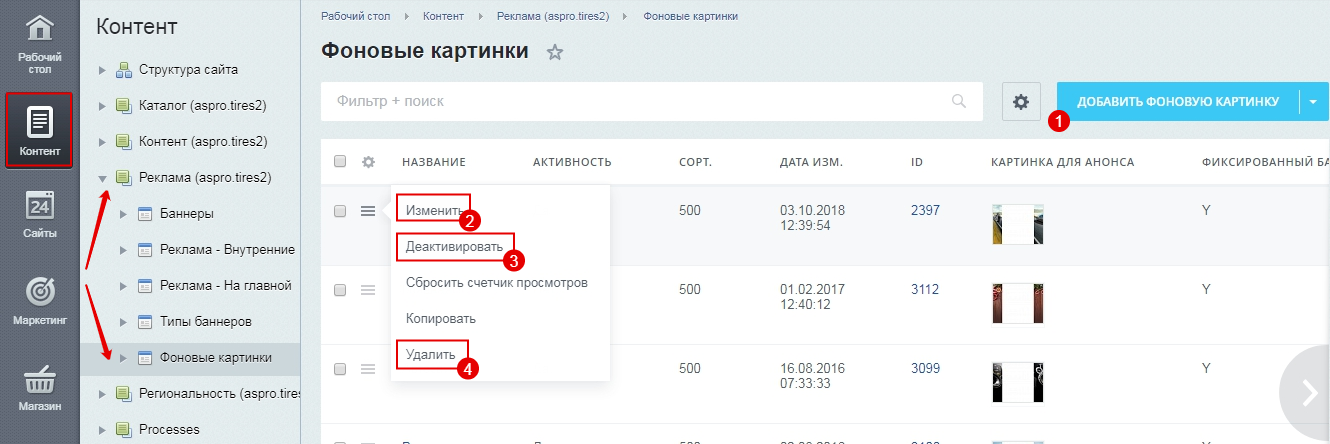
Task: Open Сайты section in the left sidebar
Action: [40, 212]
